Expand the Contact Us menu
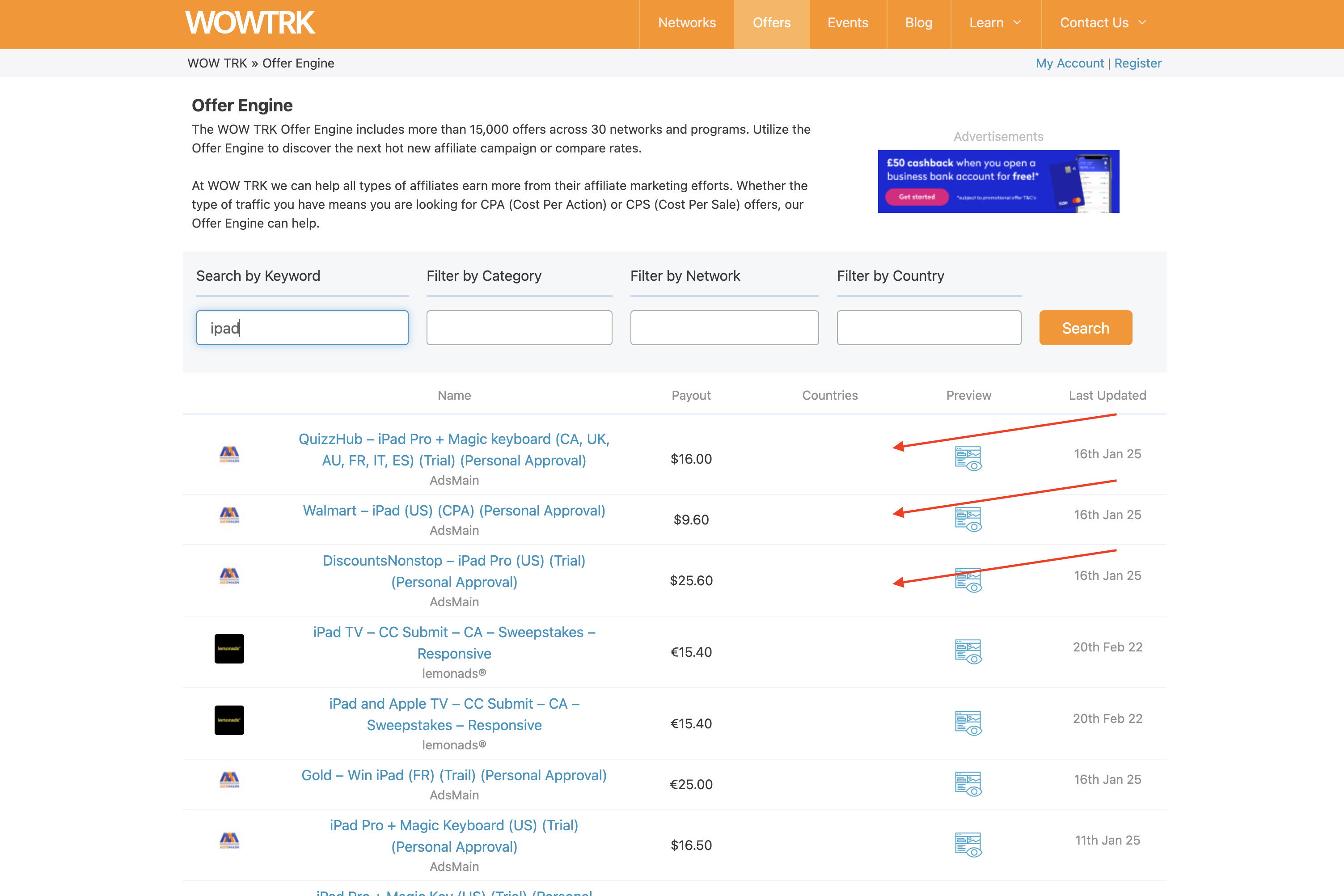 (x=1103, y=23)
